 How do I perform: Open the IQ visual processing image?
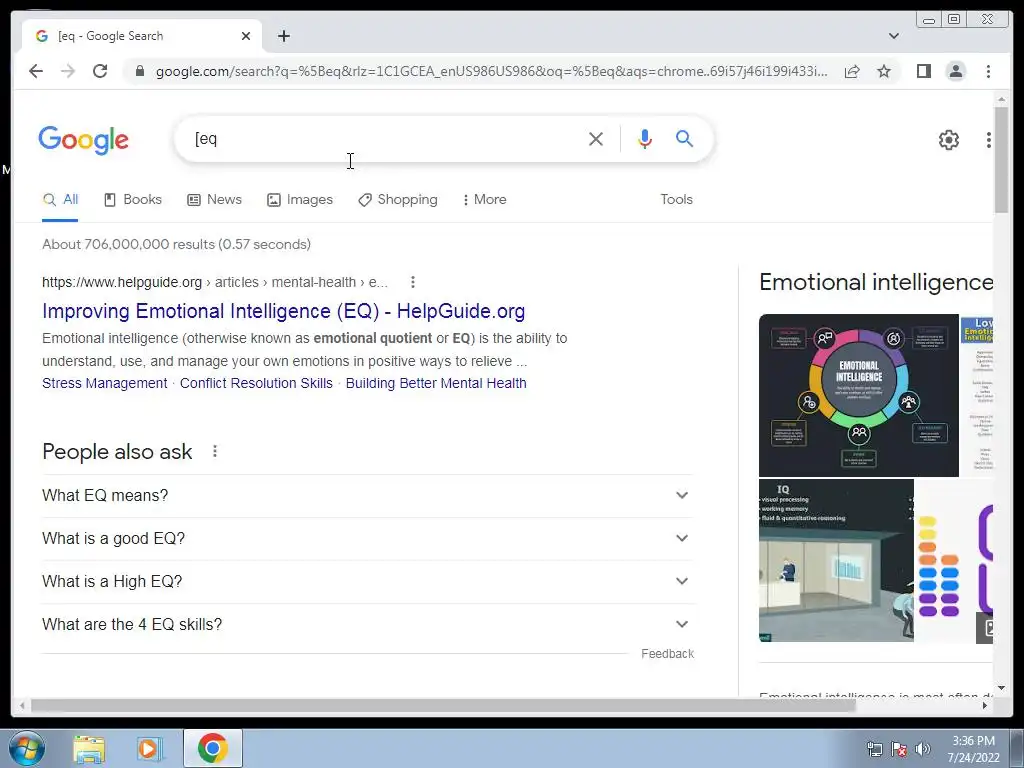[836, 560]
